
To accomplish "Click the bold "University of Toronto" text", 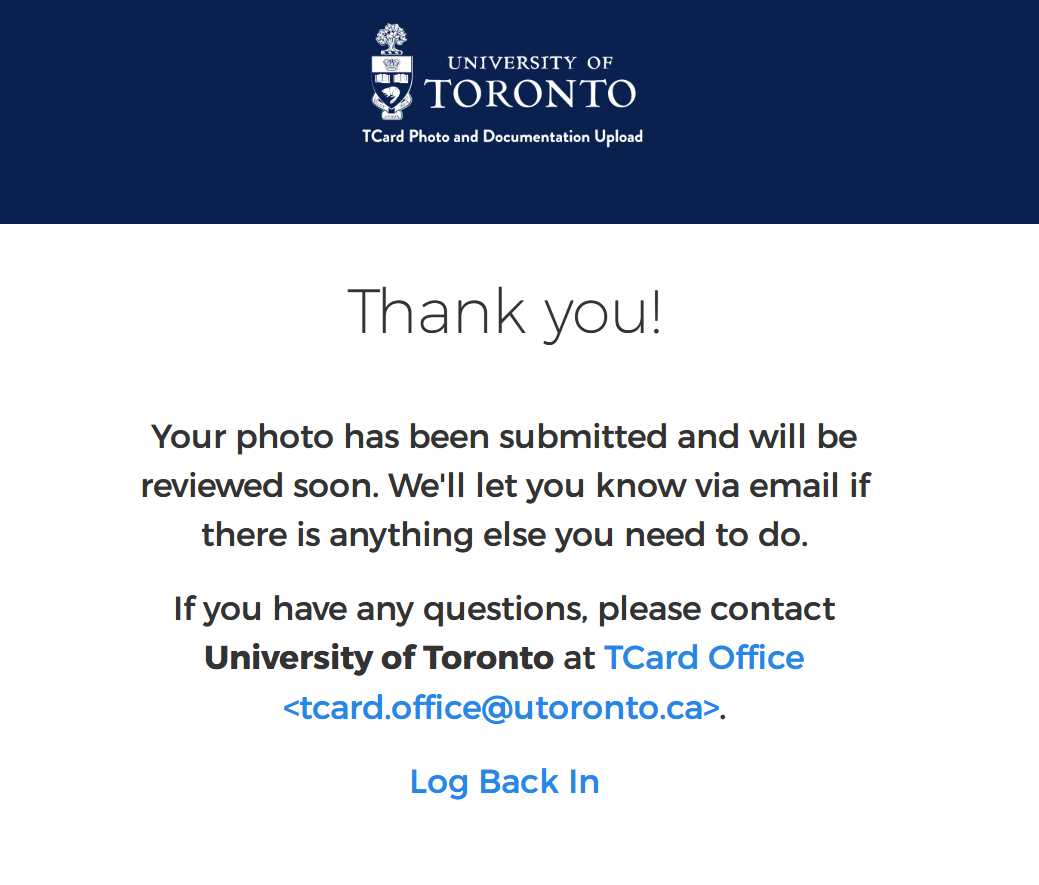I will click(x=378, y=658).
